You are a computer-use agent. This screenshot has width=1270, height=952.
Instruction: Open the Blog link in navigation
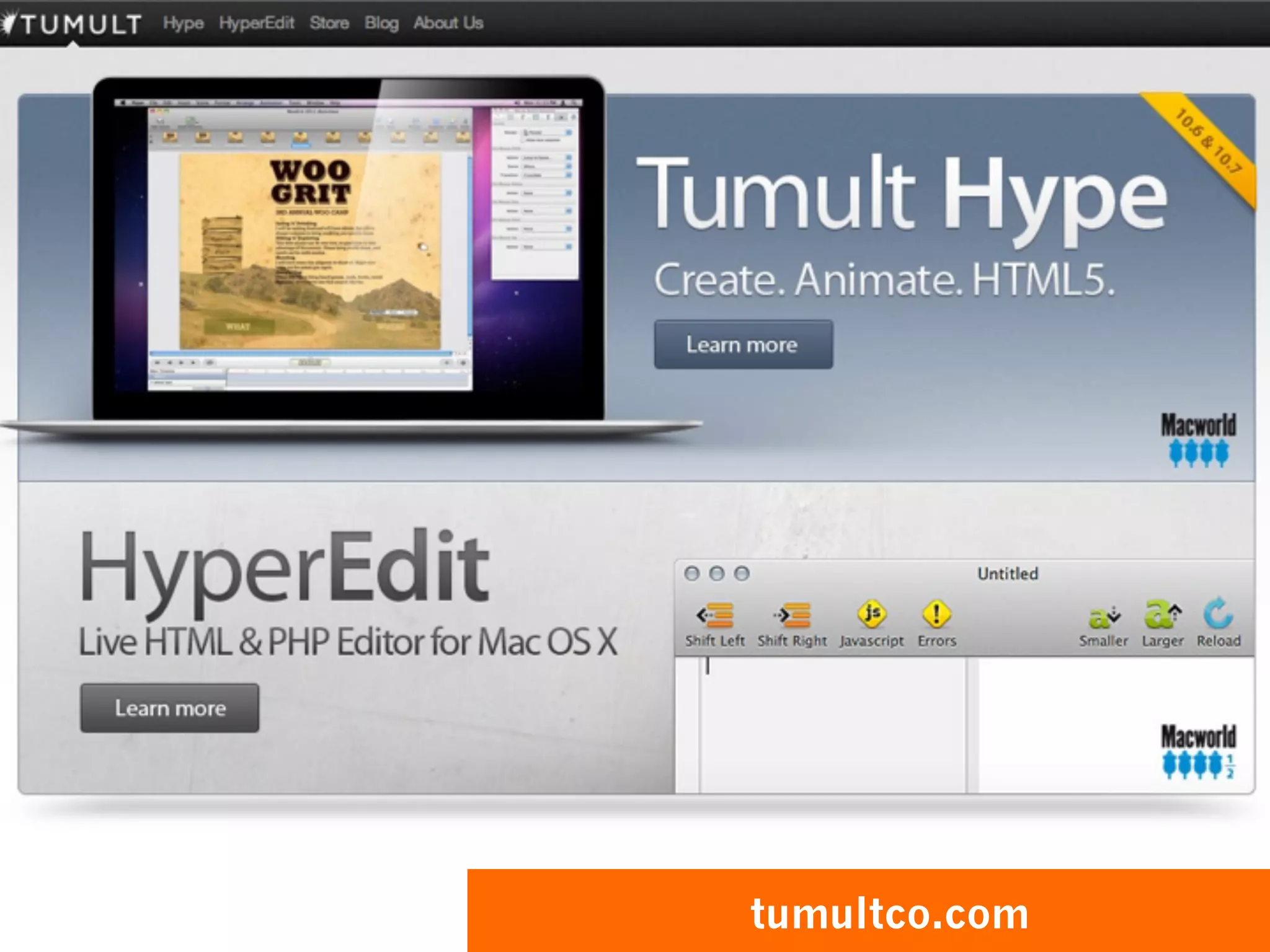pos(381,24)
